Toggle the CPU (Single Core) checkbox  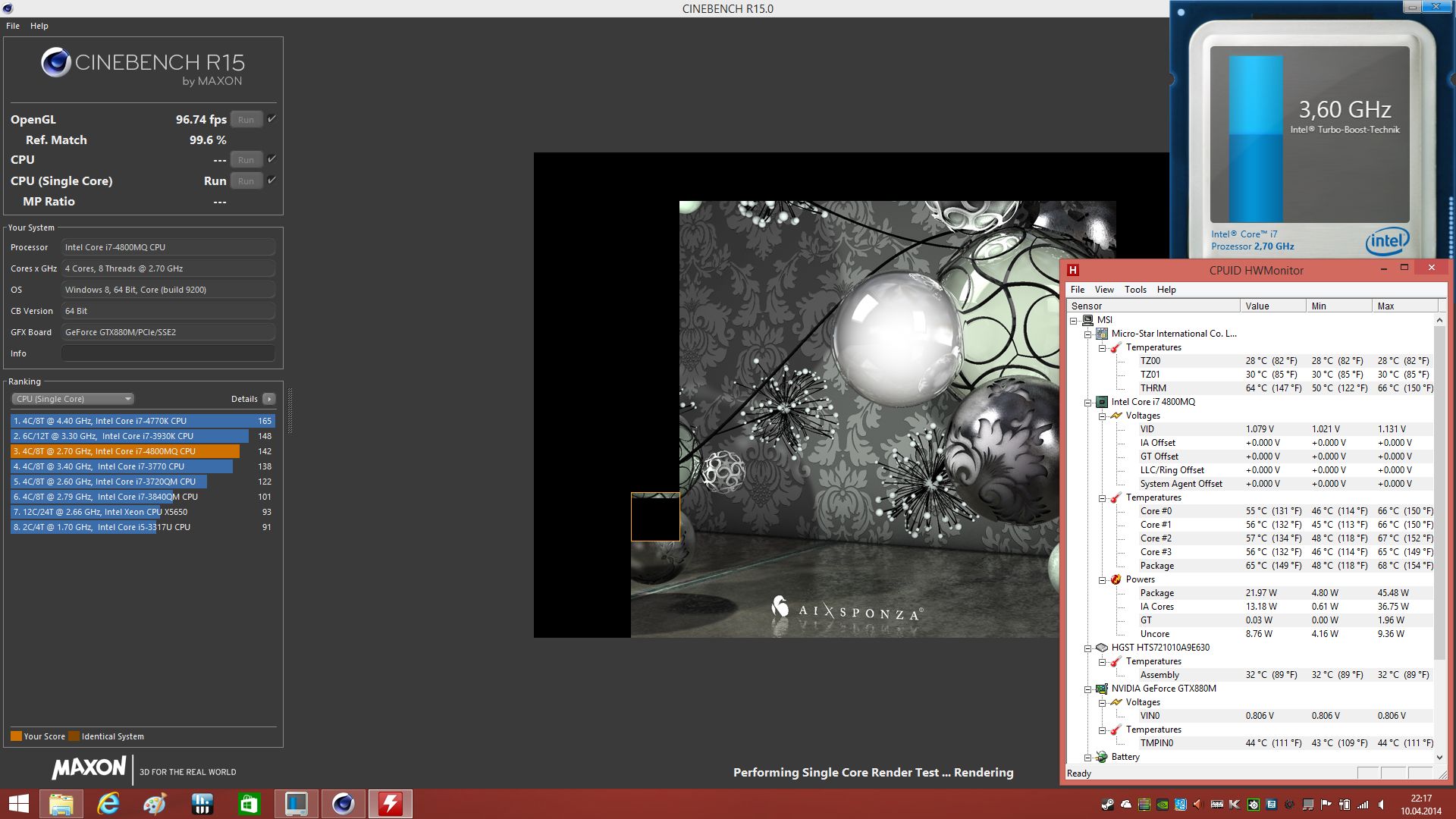coord(271,180)
